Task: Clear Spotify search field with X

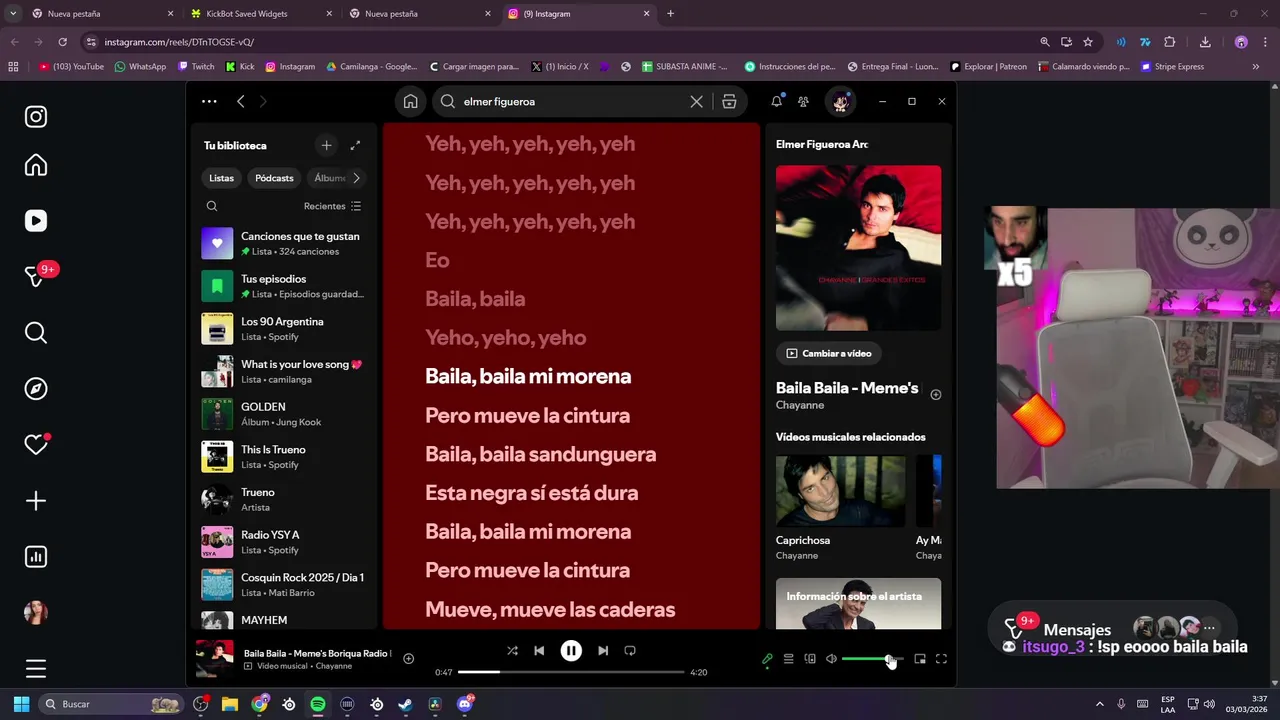Action: 697,101
